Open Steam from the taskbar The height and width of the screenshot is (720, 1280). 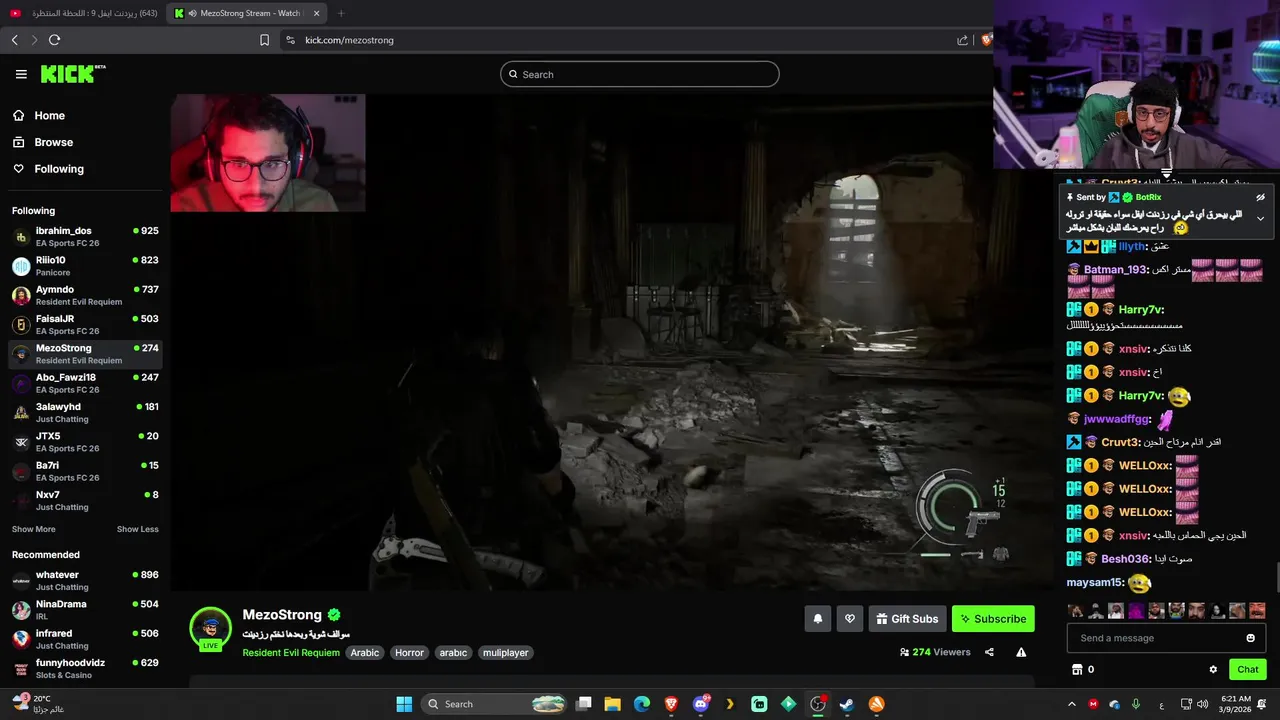846,704
